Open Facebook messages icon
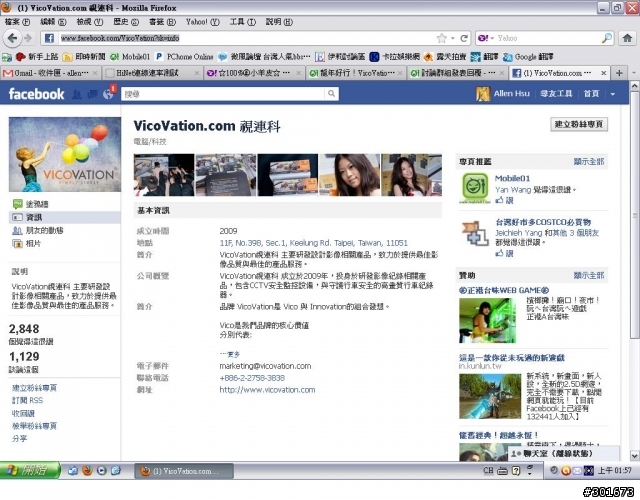This screenshot has width=640, height=500. 92,94
